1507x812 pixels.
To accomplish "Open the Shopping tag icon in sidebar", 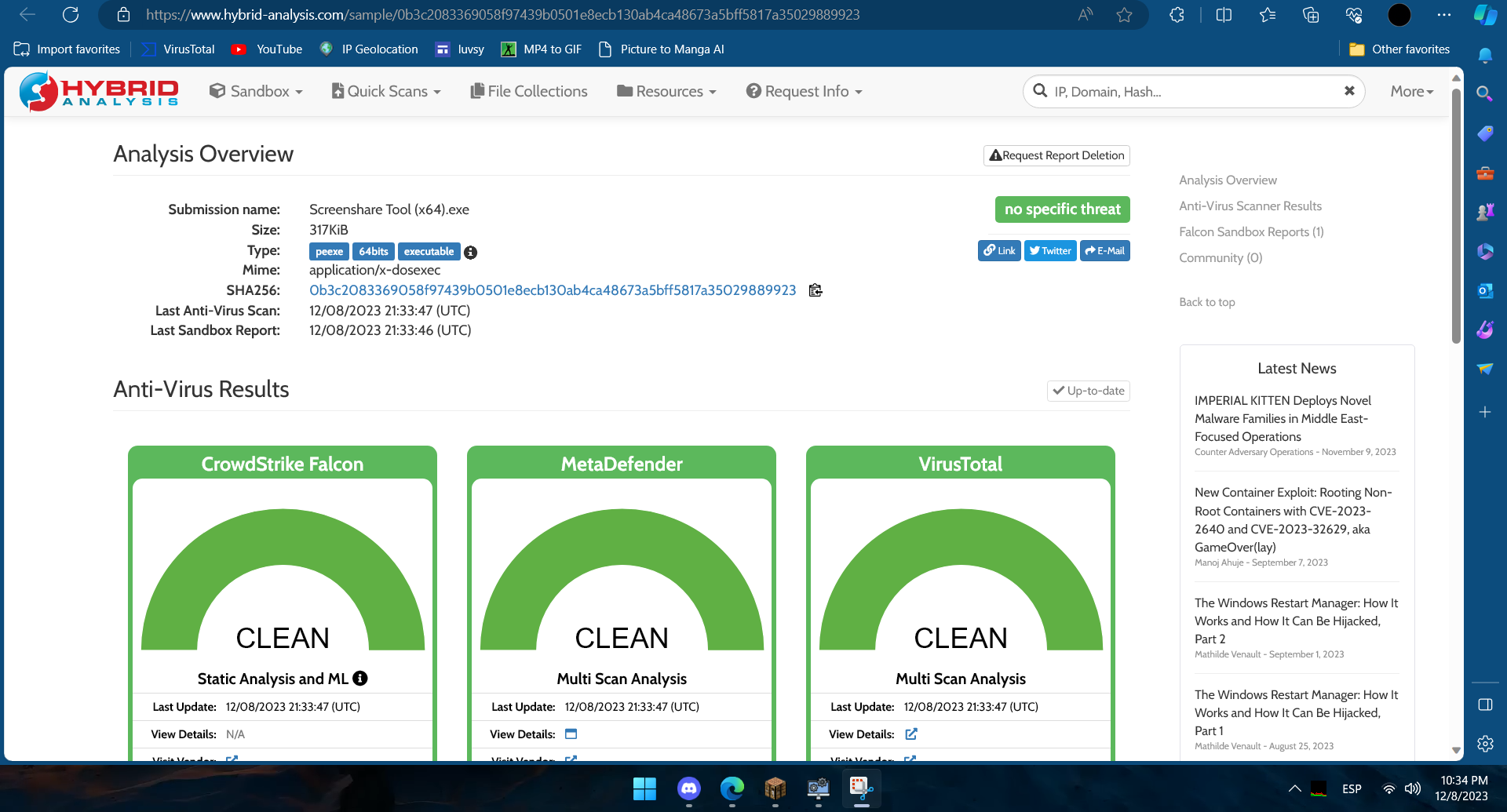I will [x=1485, y=133].
